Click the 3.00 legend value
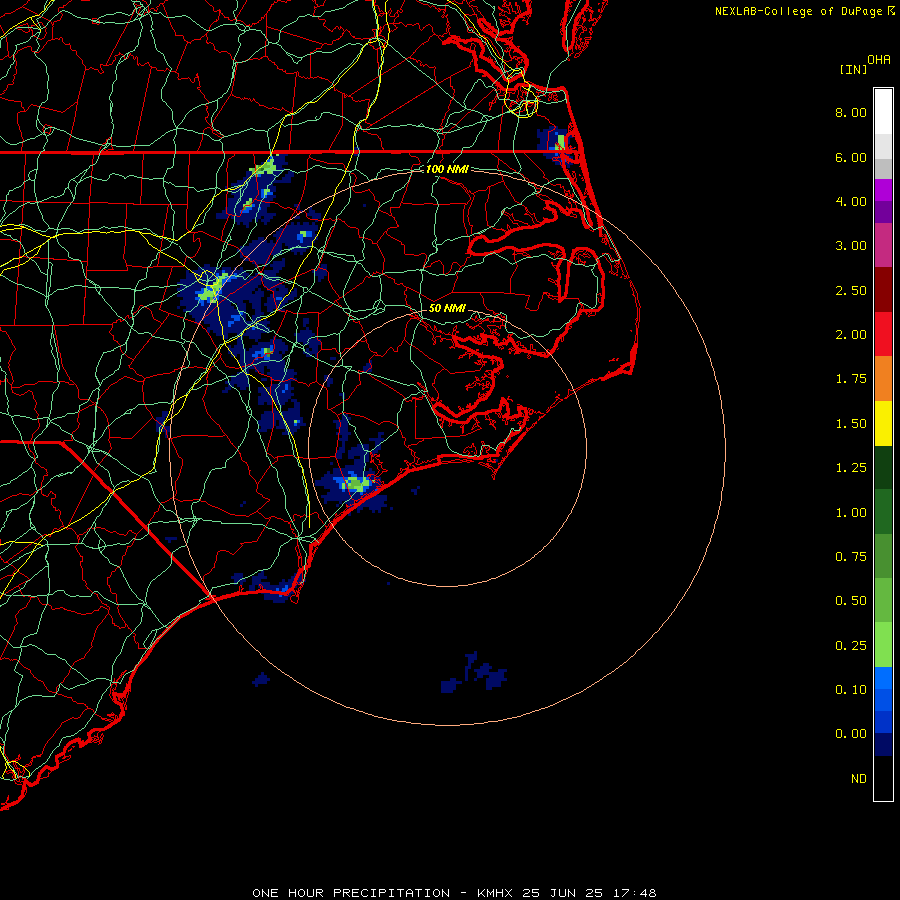 (851, 246)
